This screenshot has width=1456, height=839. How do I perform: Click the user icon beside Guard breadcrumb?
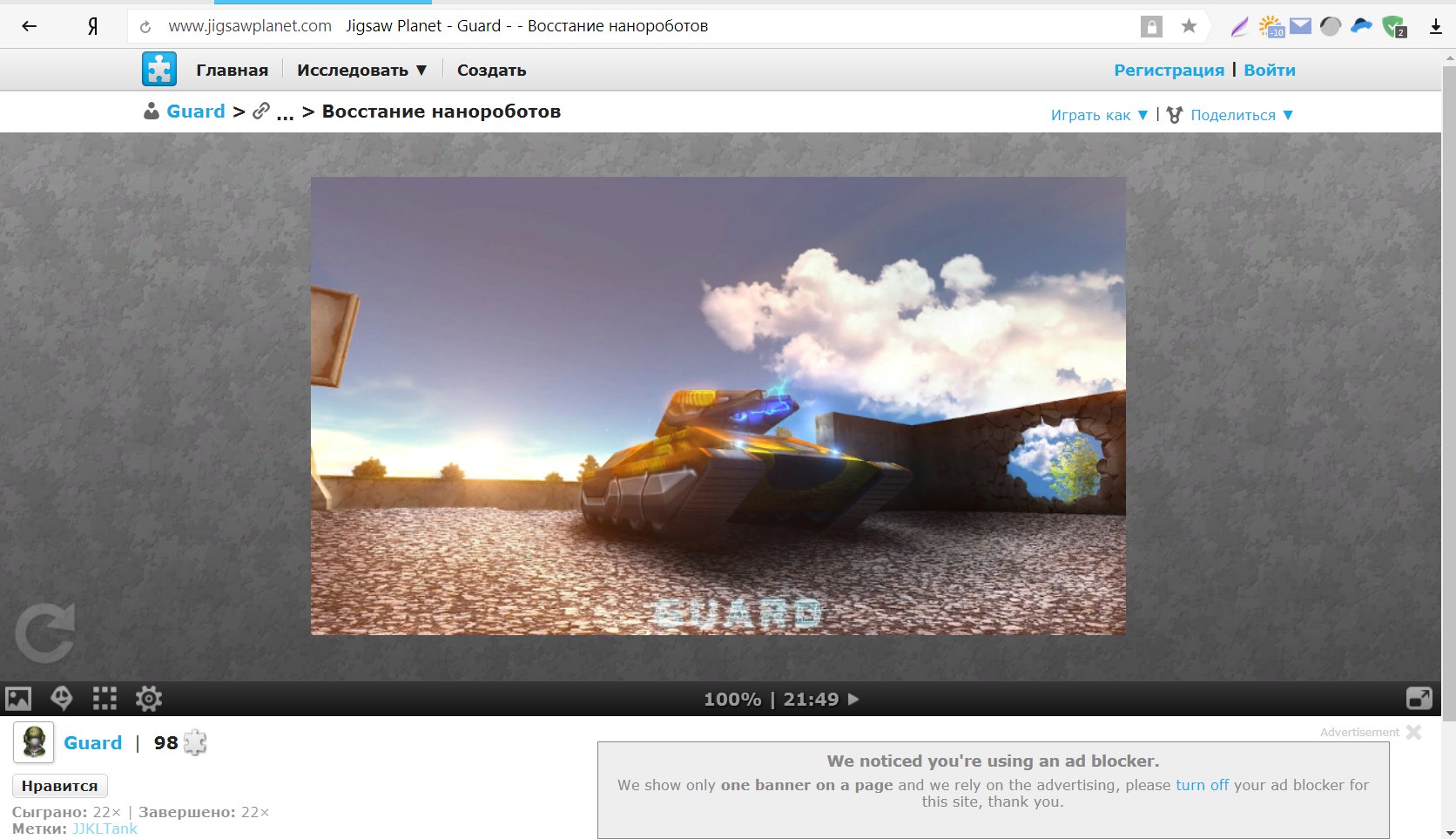(152, 111)
